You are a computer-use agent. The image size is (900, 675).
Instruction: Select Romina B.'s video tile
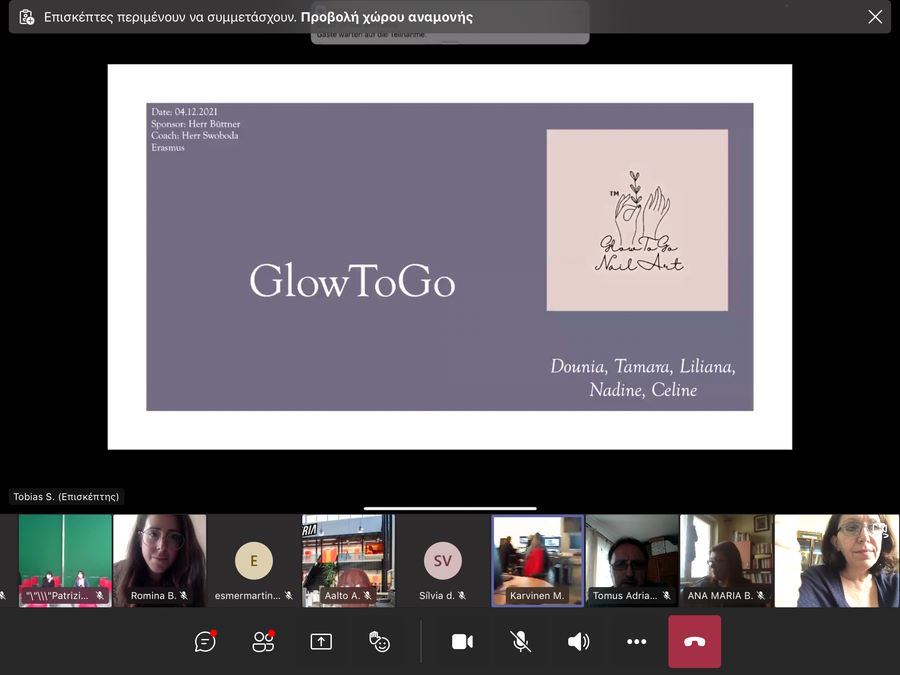(160, 560)
